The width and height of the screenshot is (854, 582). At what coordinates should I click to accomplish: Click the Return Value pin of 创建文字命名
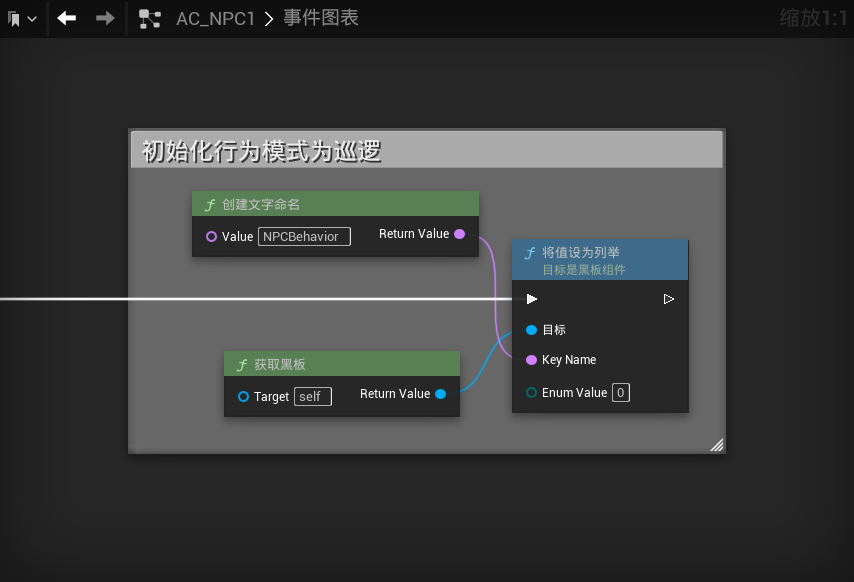click(460, 234)
